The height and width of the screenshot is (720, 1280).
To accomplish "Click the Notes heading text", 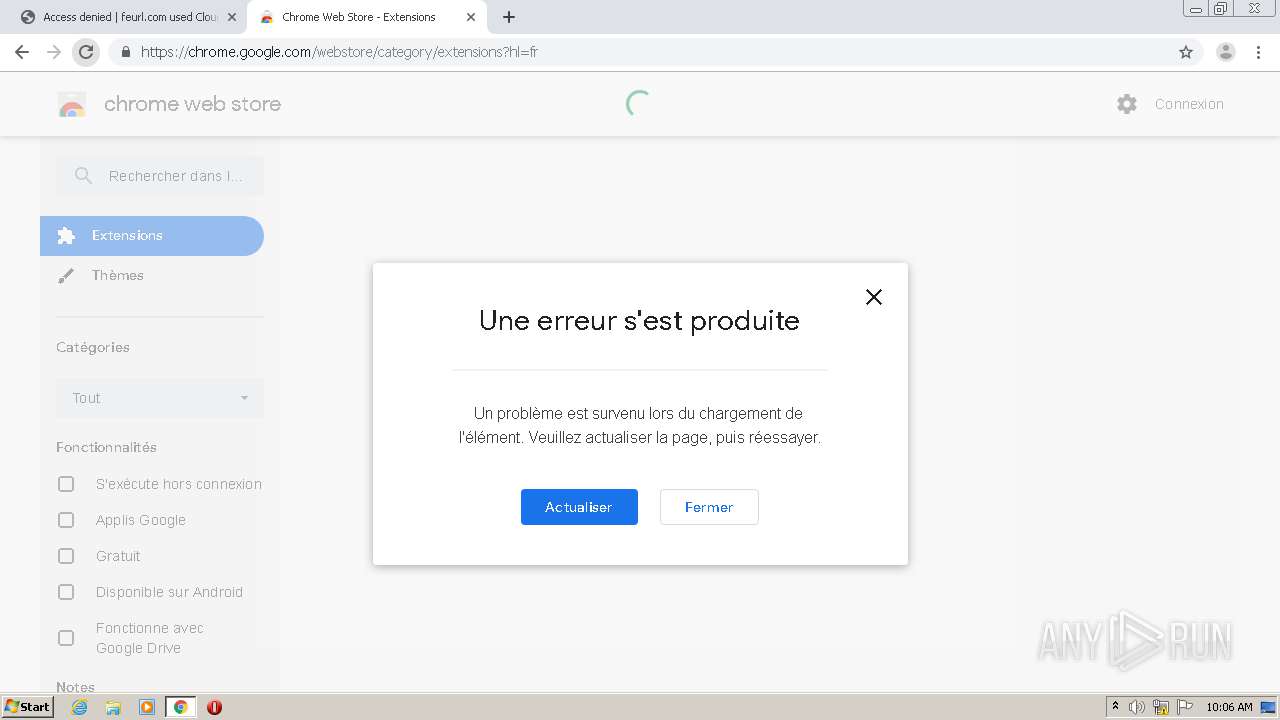I will [x=75, y=687].
